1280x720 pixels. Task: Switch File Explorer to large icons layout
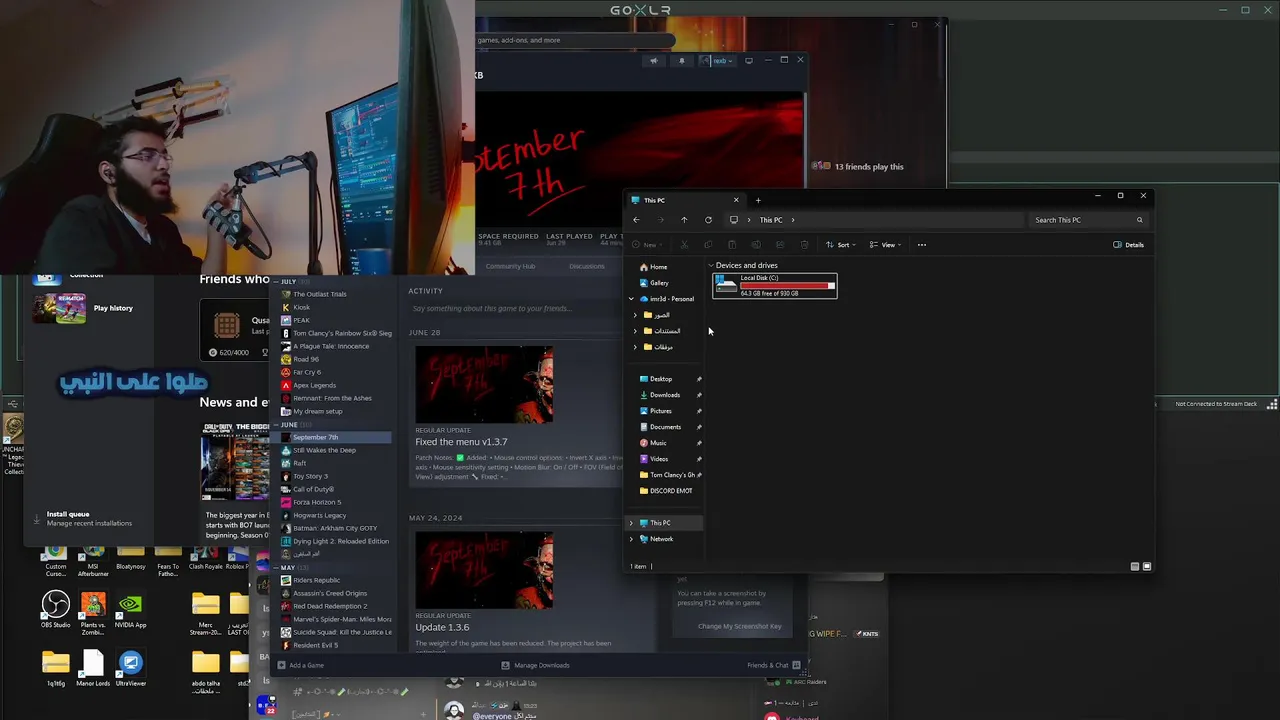coord(1147,566)
